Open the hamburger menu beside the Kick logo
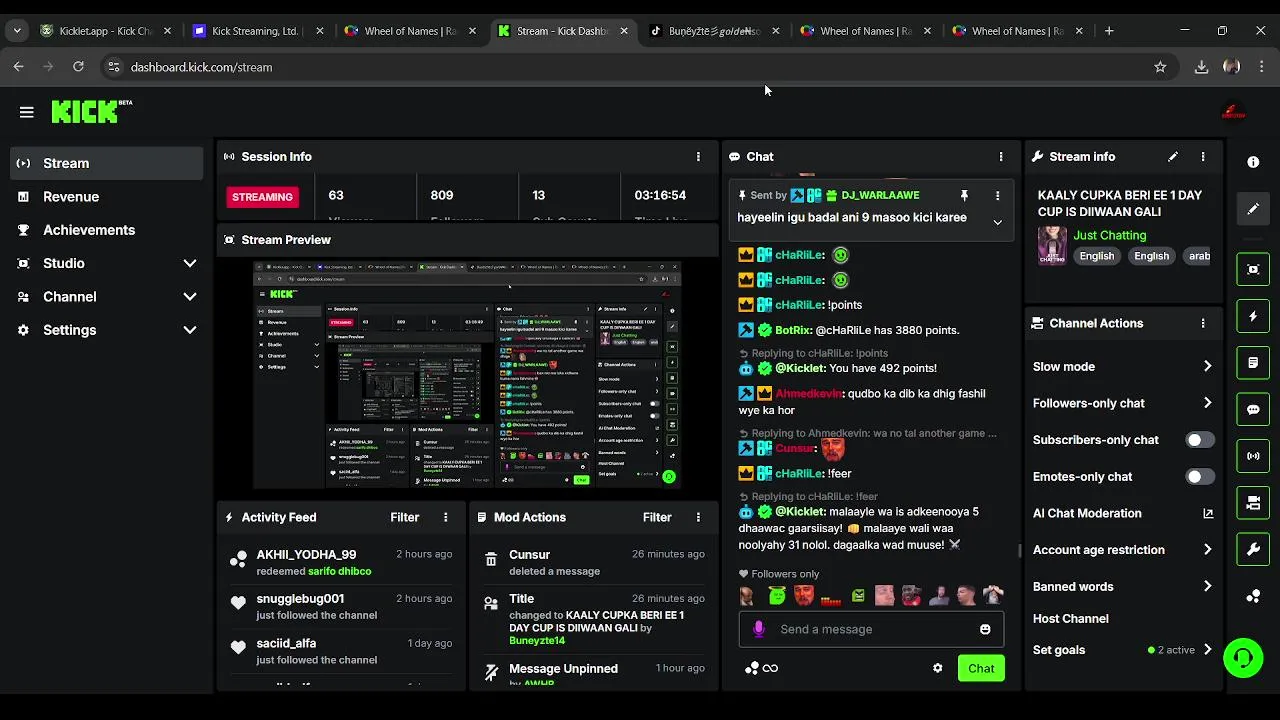The width and height of the screenshot is (1280, 720). coord(26,112)
